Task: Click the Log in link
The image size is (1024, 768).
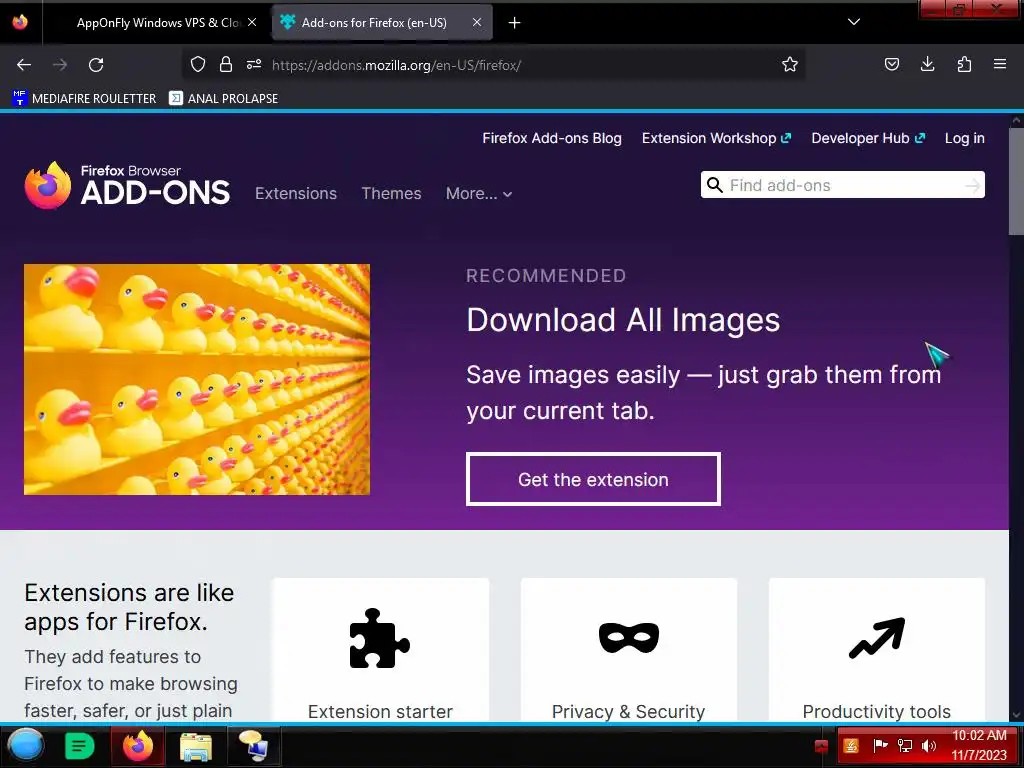Action: click(x=965, y=138)
